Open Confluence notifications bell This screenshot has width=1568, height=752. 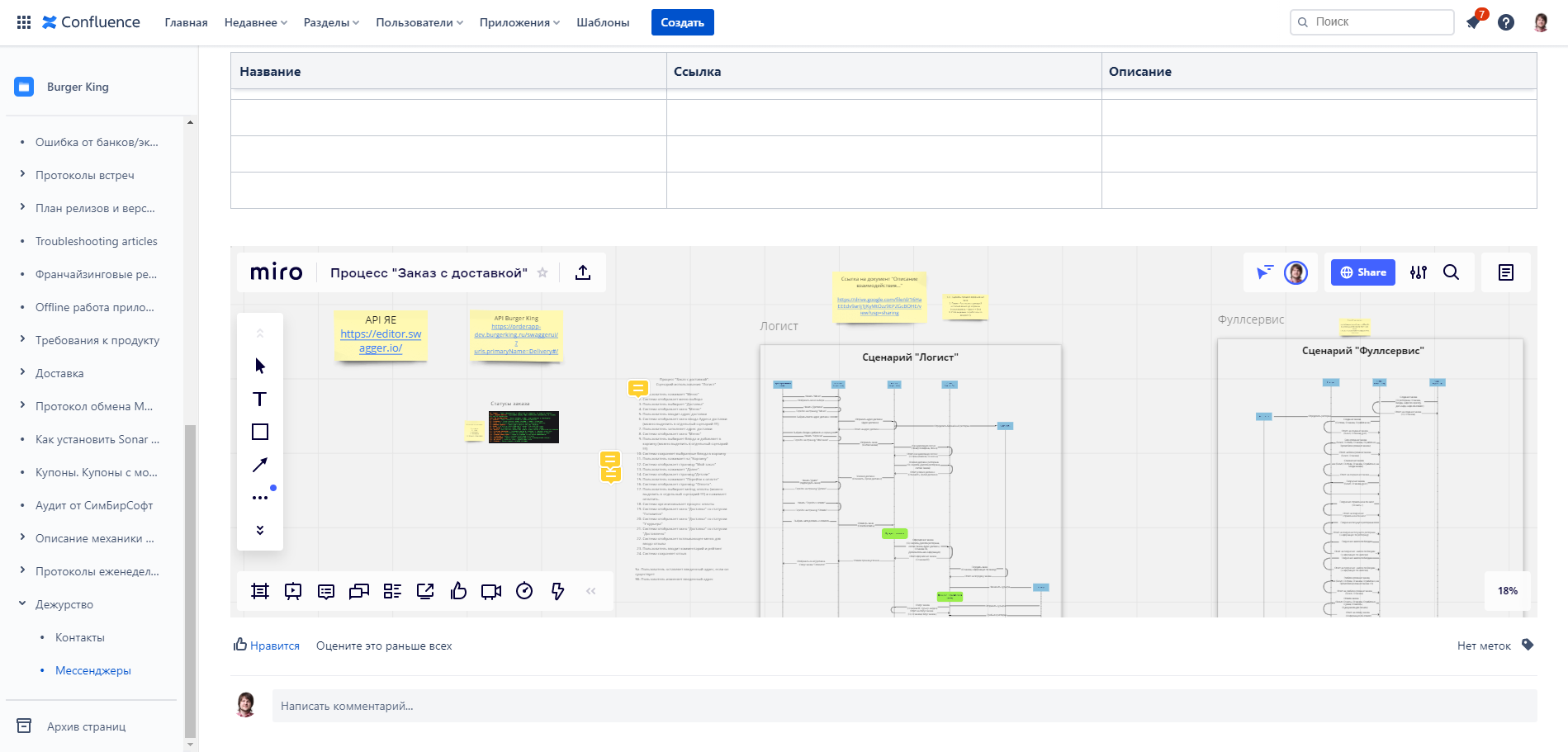[x=1474, y=22]
